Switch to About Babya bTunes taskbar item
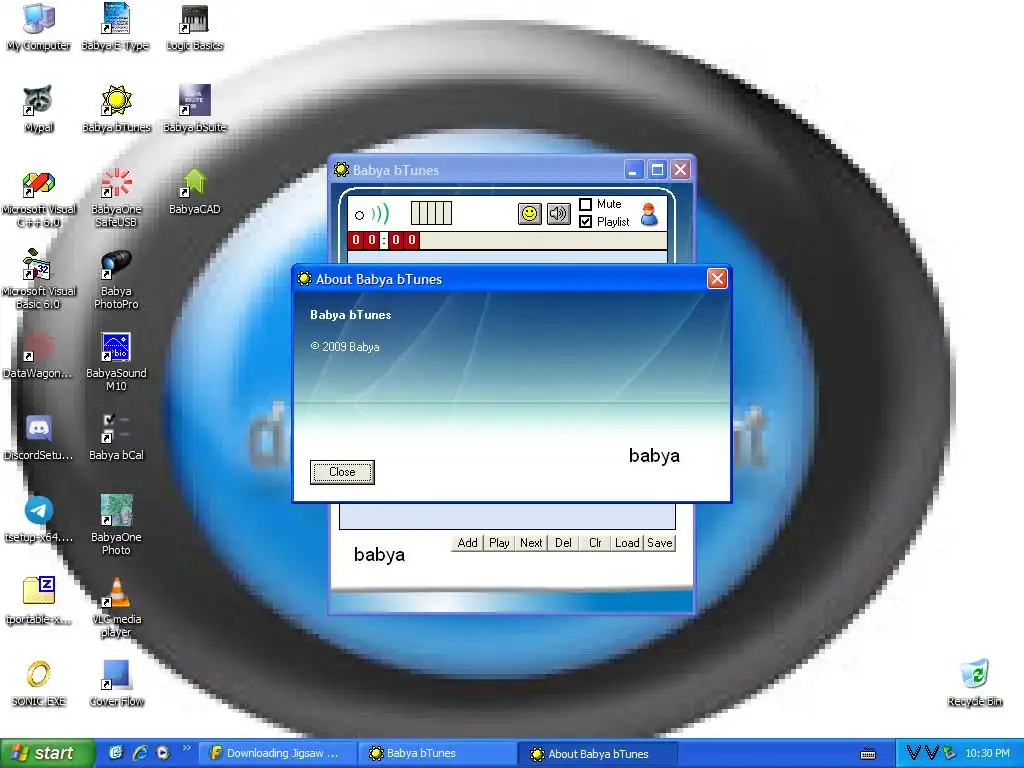This screenshot has height=768, width=1024. pyautogui.click(x=598, y=754)
